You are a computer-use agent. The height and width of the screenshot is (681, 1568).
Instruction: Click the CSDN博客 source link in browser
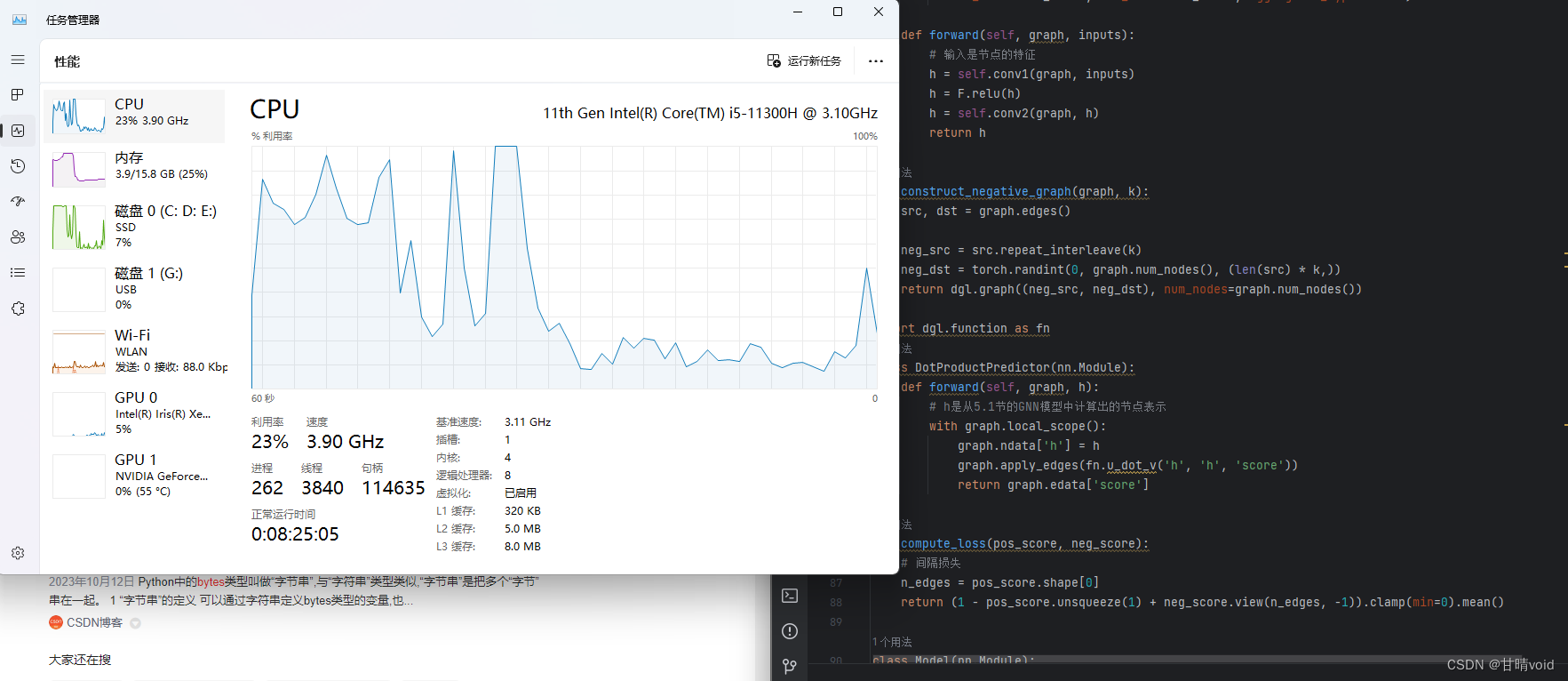point(94,622)
